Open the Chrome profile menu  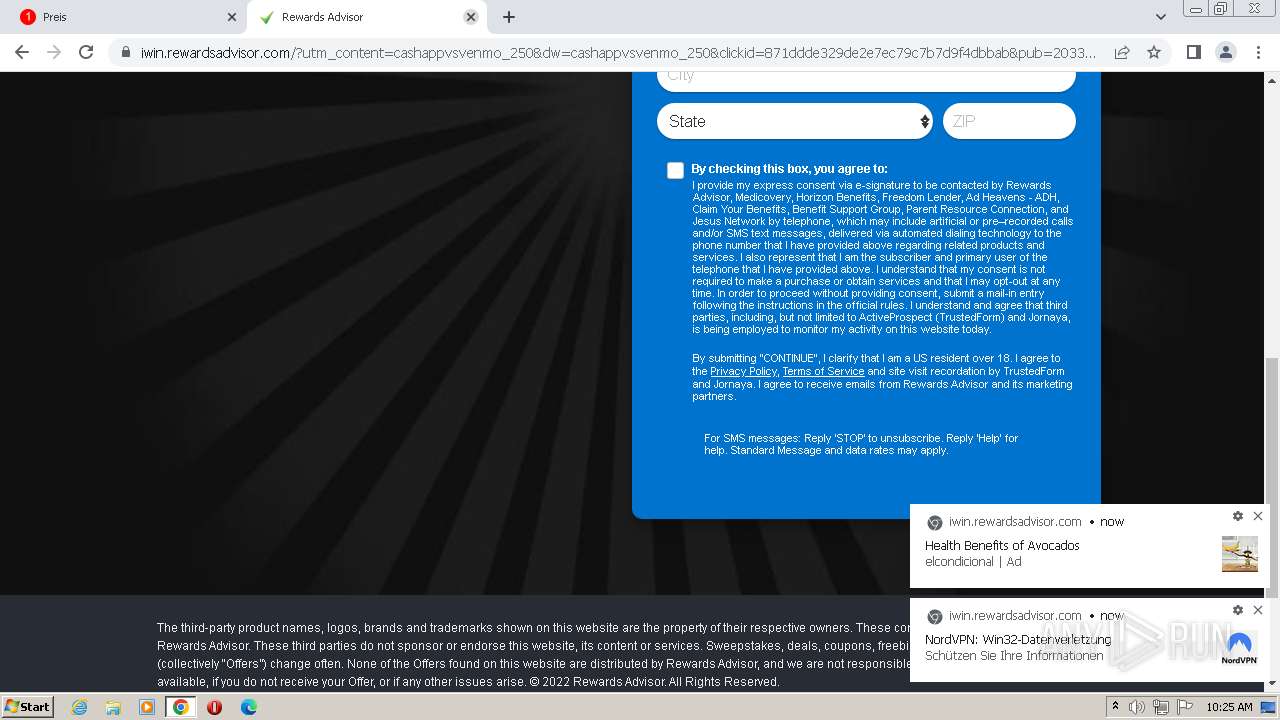(1225, 52)
